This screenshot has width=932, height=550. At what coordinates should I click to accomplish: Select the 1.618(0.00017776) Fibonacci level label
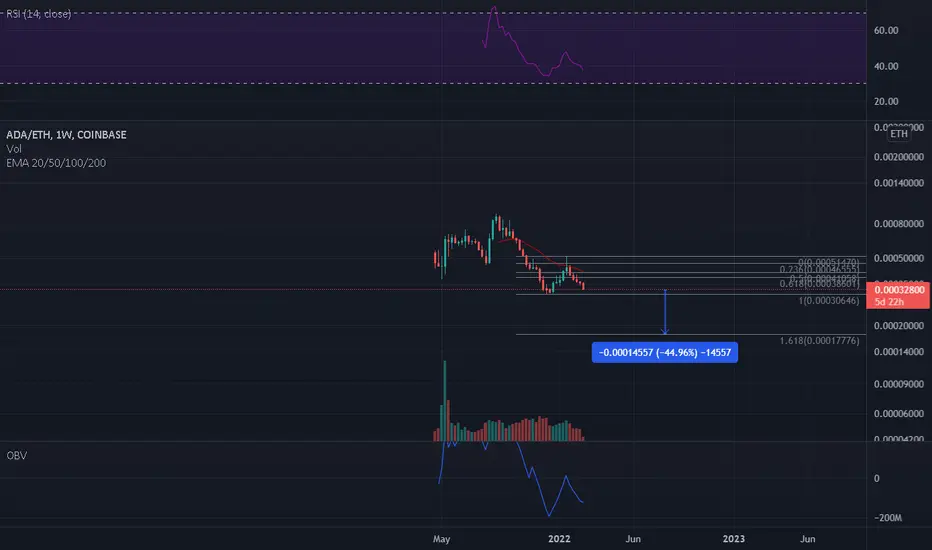click(819, 341)
